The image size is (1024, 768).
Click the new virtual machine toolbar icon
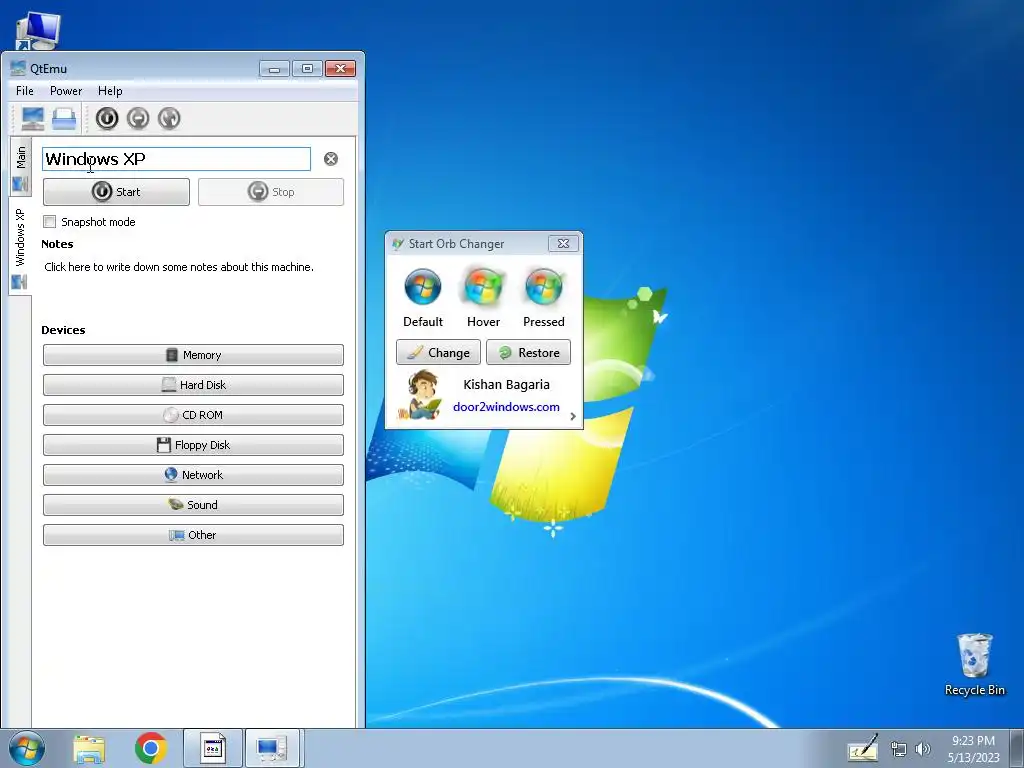pos(33,118)
